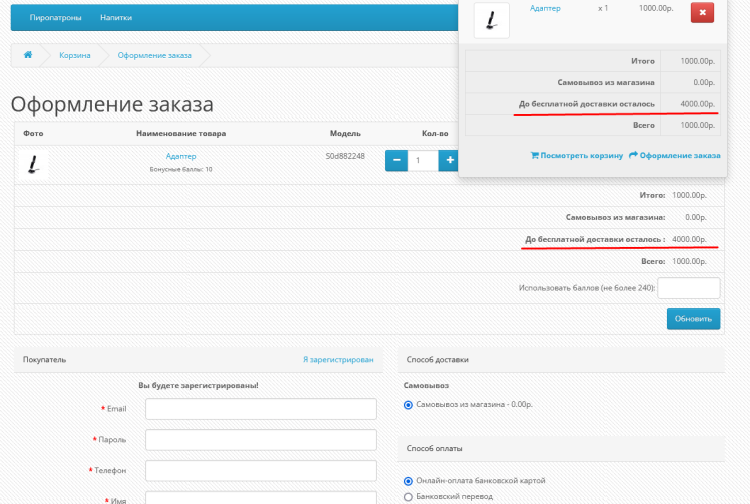Open Посмотреть корзину cart link
The height and width of the screenshot is (504, 750).
(576, 155)
